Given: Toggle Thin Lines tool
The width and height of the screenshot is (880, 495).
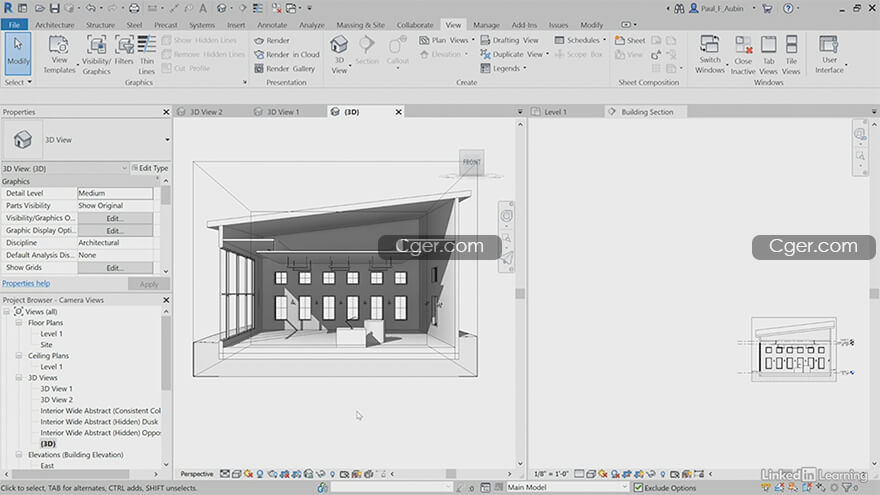Looking at the screenshot, I should click(146, 54).
